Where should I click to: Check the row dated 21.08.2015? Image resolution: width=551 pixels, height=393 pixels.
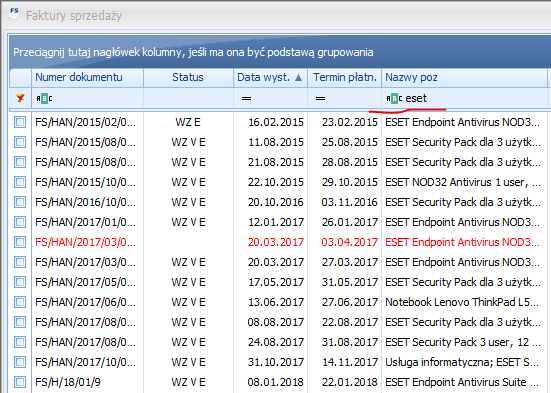click(x=20, y=162)
